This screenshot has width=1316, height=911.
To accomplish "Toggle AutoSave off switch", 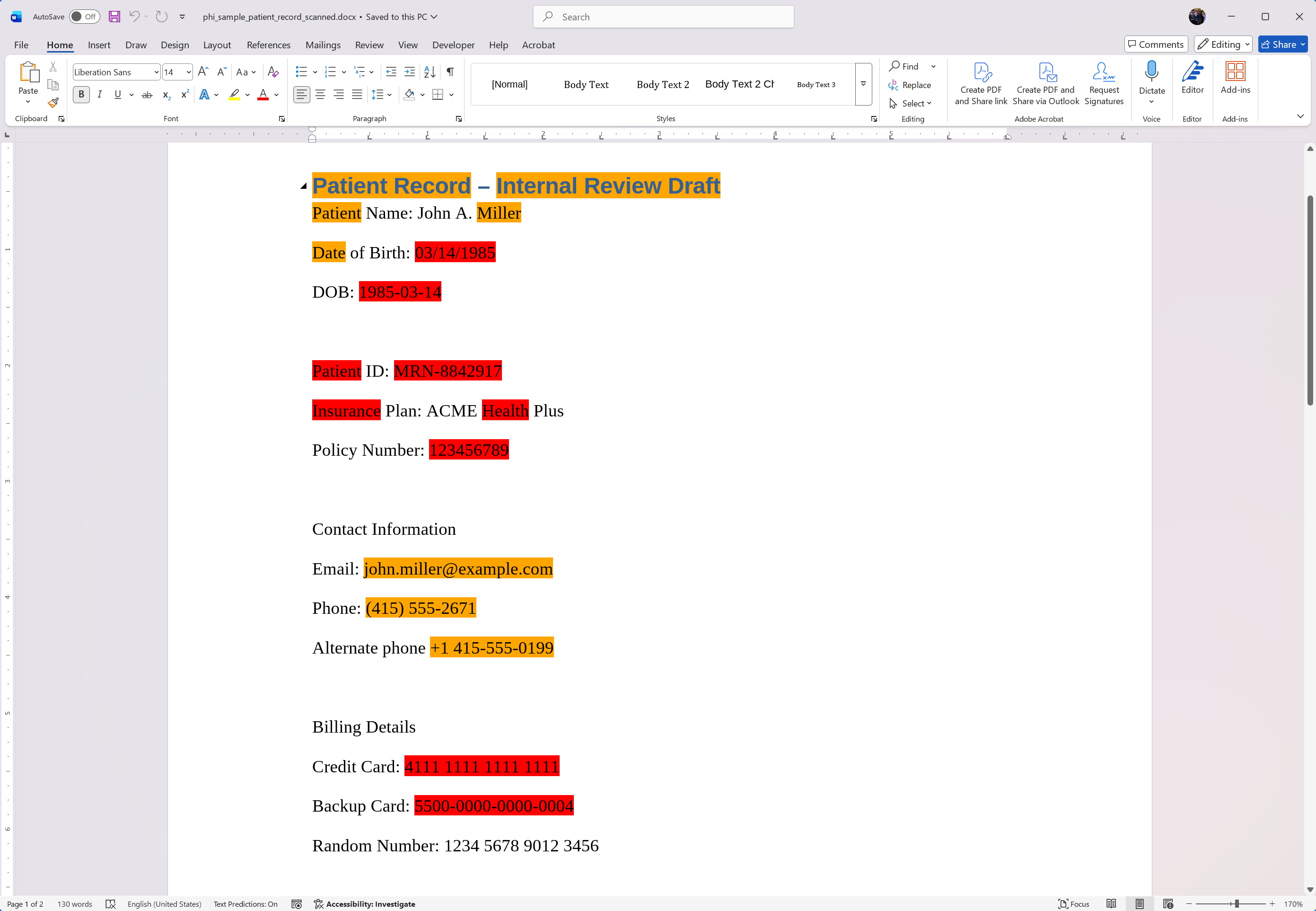I will 84,17.
